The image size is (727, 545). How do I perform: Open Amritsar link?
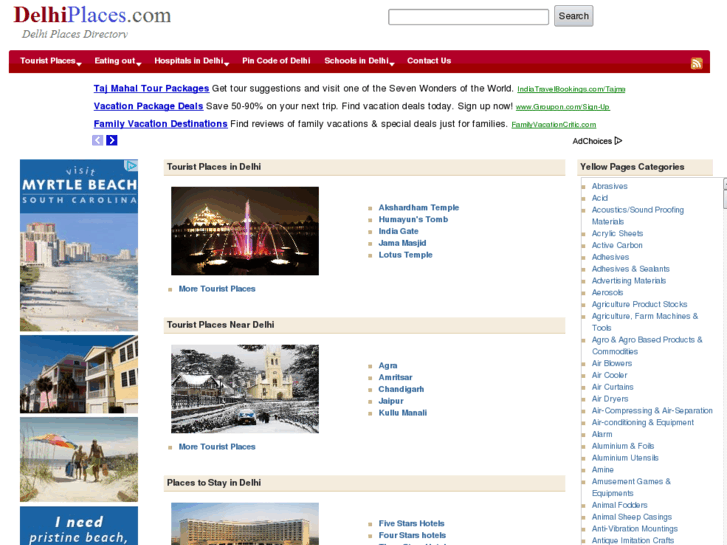[395, 377]
